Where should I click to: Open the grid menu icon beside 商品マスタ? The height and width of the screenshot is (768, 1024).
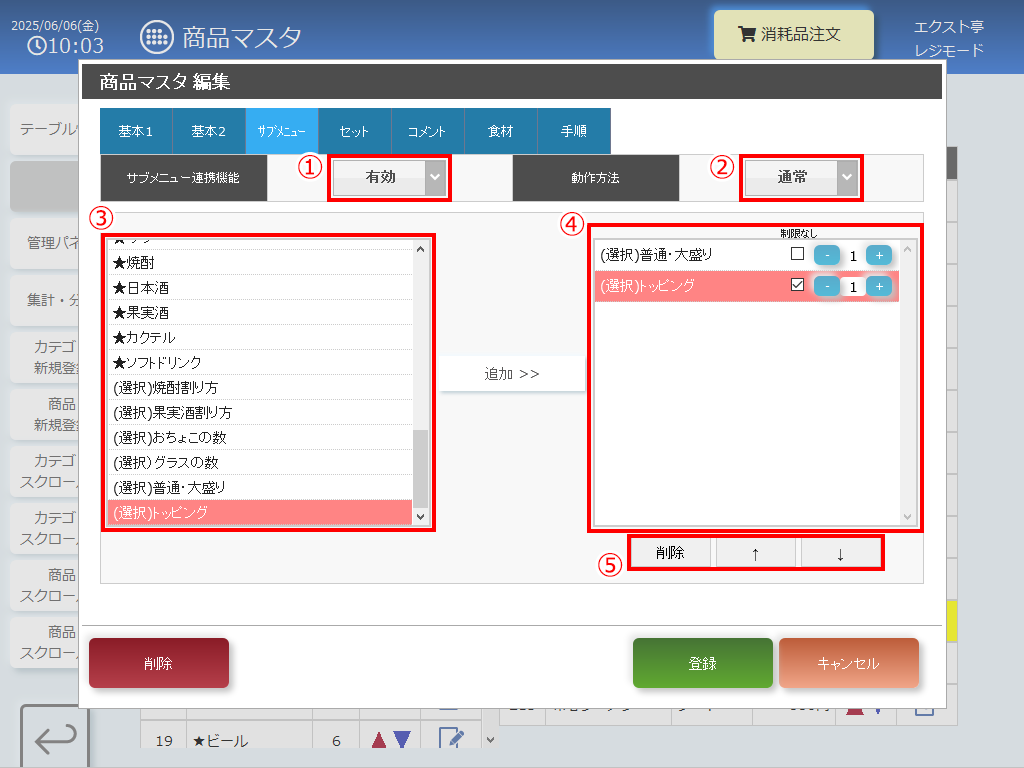pos(157,37)
